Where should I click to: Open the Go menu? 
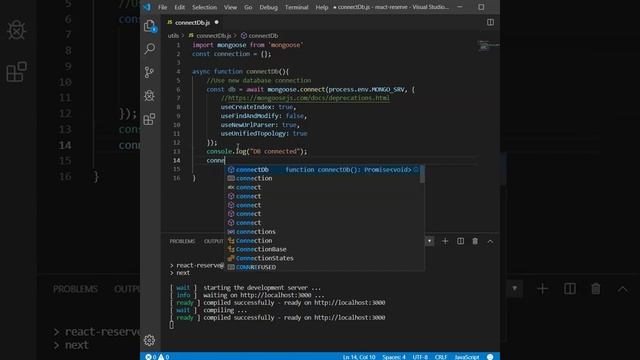pyautogui.click(x=248, y=7)
